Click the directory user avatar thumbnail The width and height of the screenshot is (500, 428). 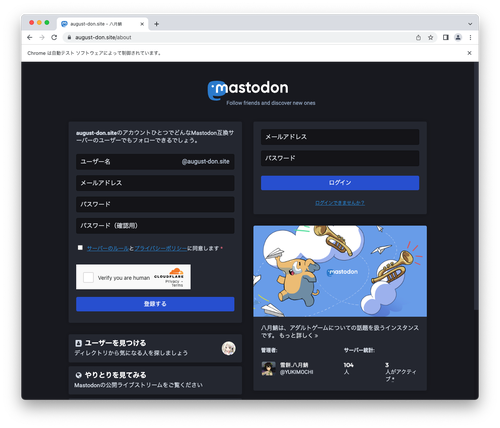point(228,348)
